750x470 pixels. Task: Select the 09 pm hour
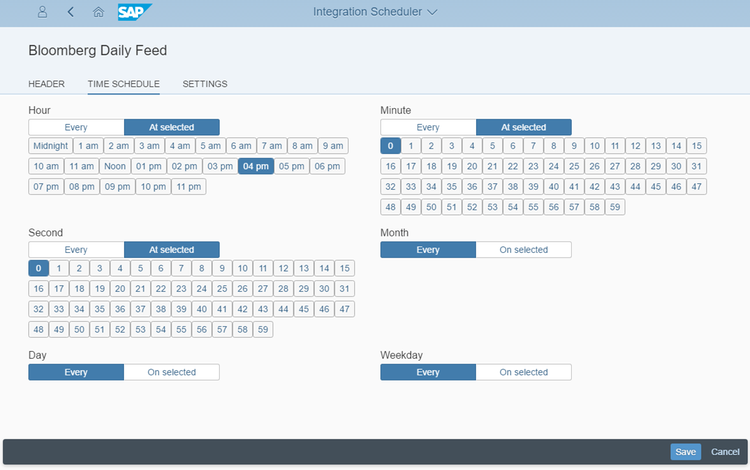117,187
